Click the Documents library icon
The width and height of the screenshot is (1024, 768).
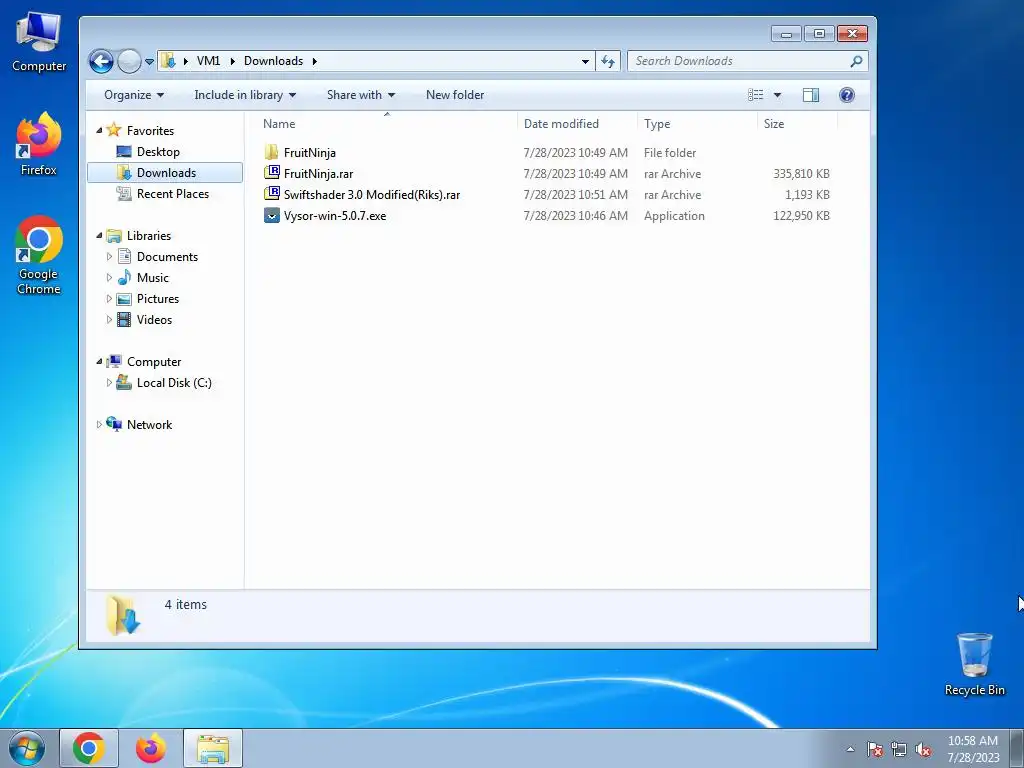124,257
